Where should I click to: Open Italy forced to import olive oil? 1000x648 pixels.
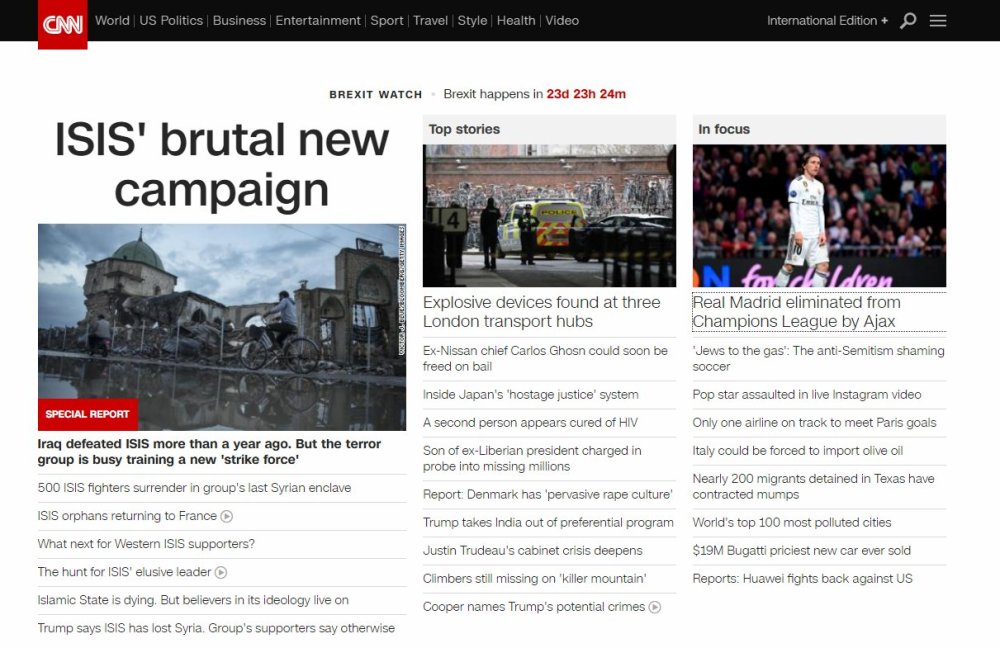[x=798, y=451]
